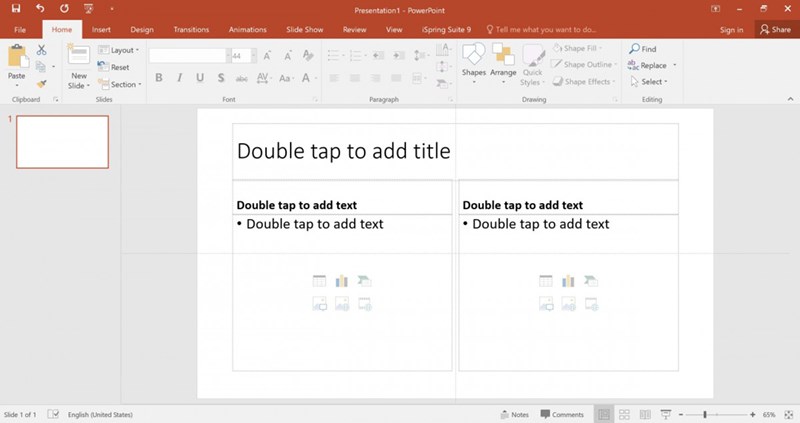Toggle the Notes pane in status bar
800x423 pixels.
pos(514,414)
